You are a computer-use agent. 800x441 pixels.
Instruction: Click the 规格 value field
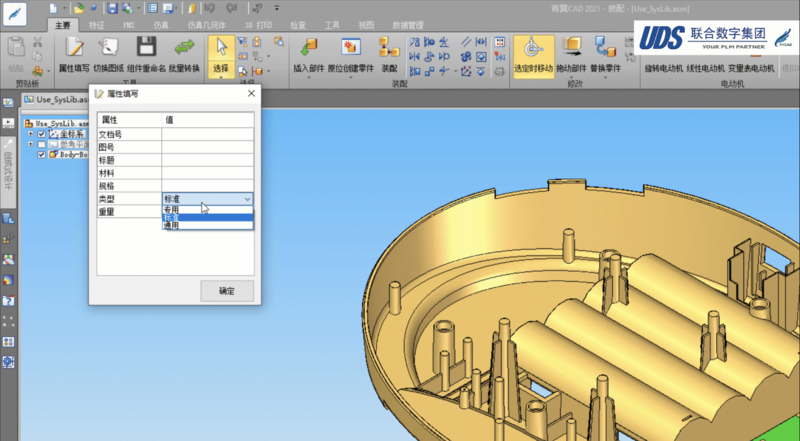tap(208, 186)
